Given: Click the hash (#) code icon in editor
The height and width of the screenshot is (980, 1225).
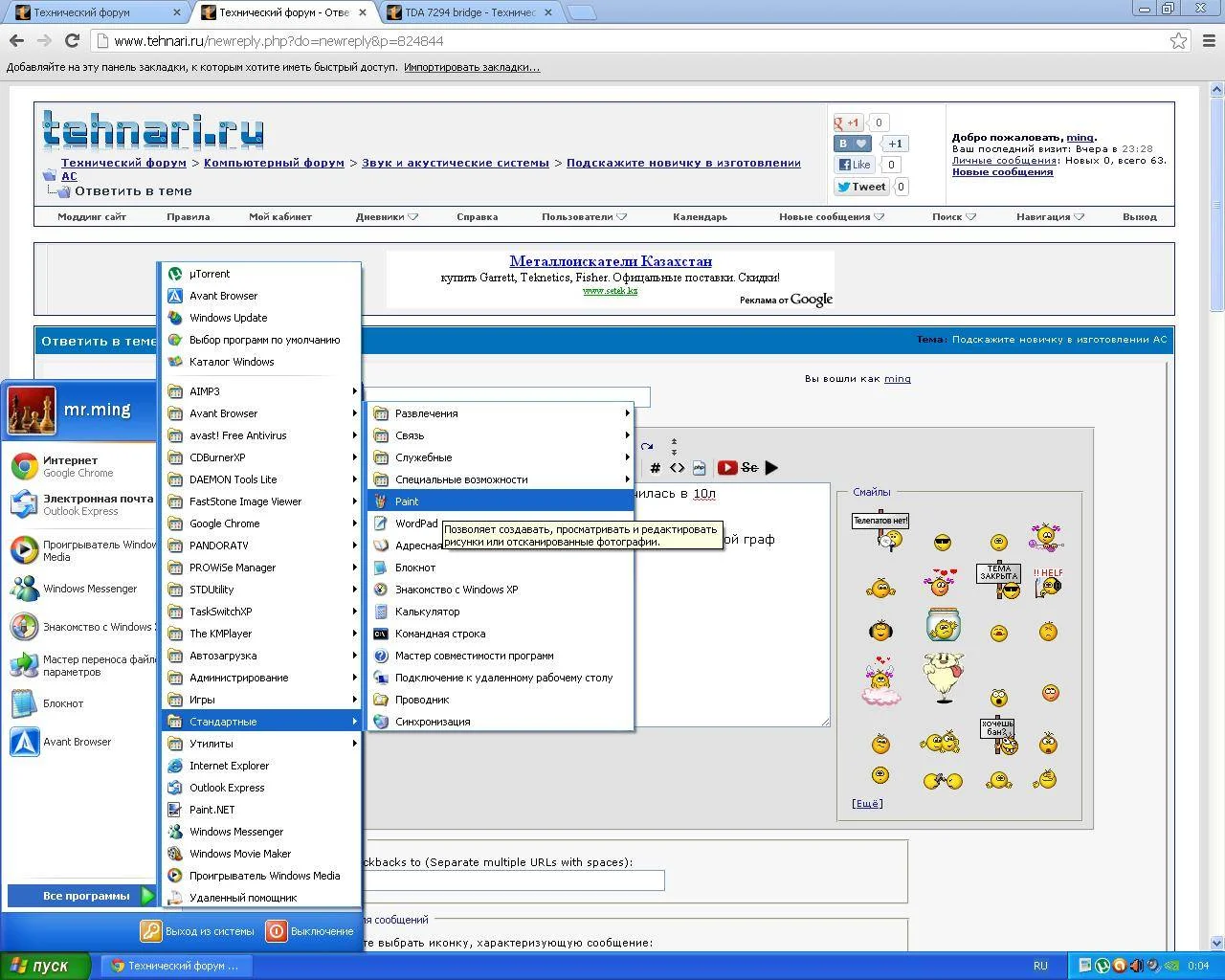Looking at the screenshot, I should [x=655, y=468].
